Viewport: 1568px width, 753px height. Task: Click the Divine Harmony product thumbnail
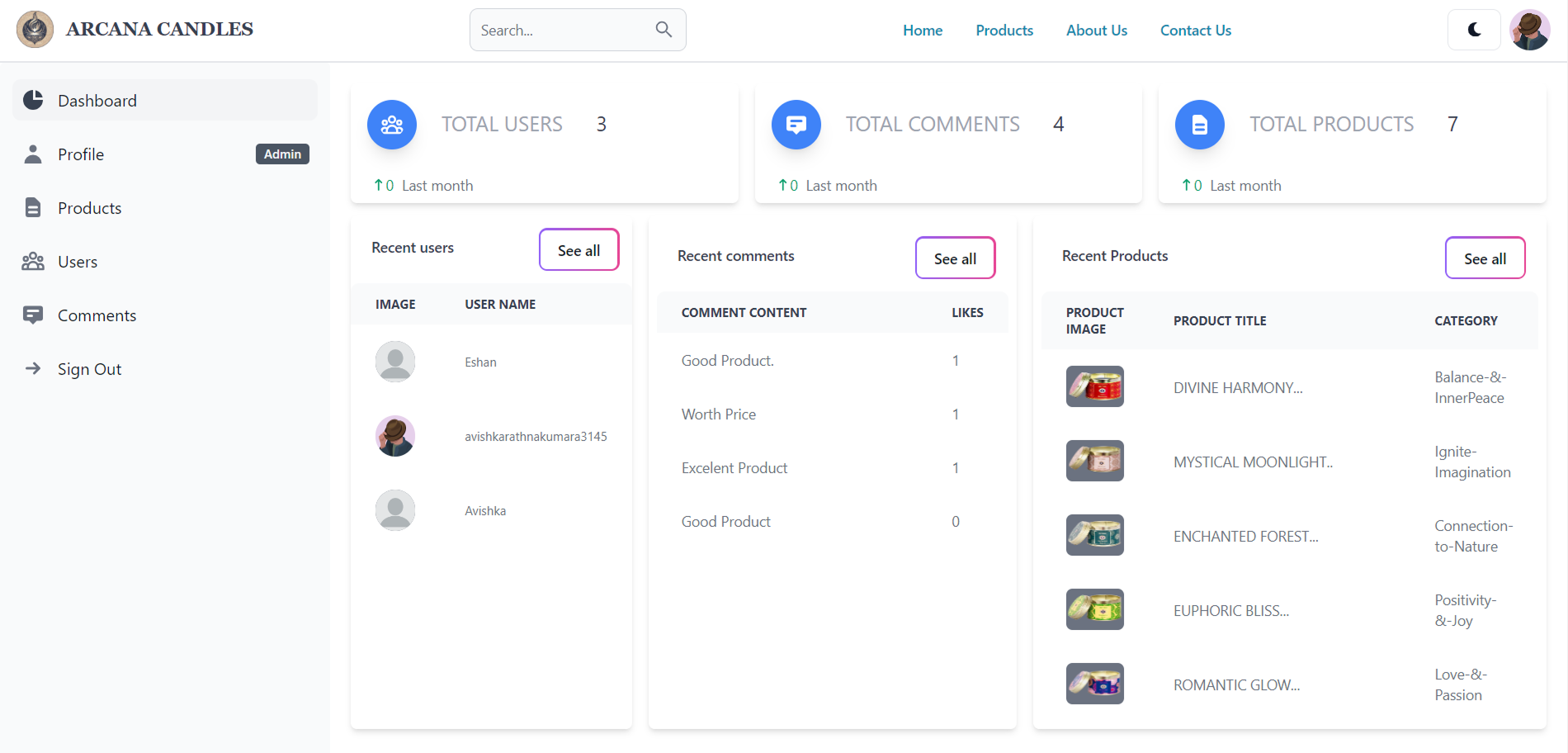tap(1094, 386)
